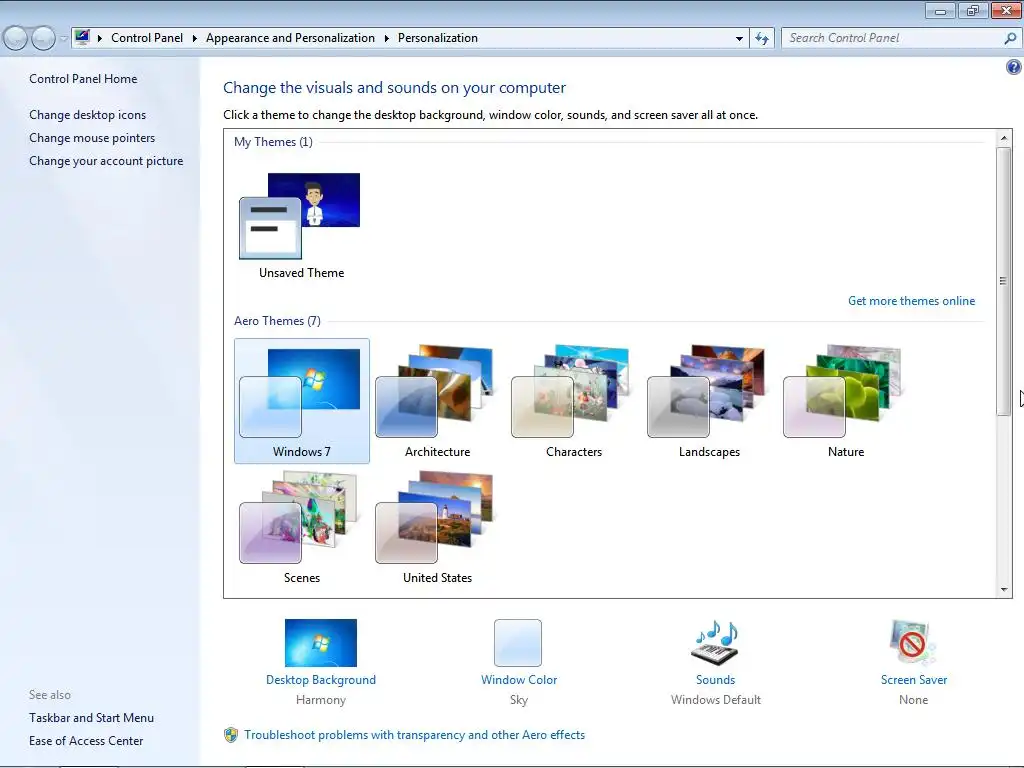Select the Windows 7 Aero theme
Screen dimensions: 1024x768
302,400
